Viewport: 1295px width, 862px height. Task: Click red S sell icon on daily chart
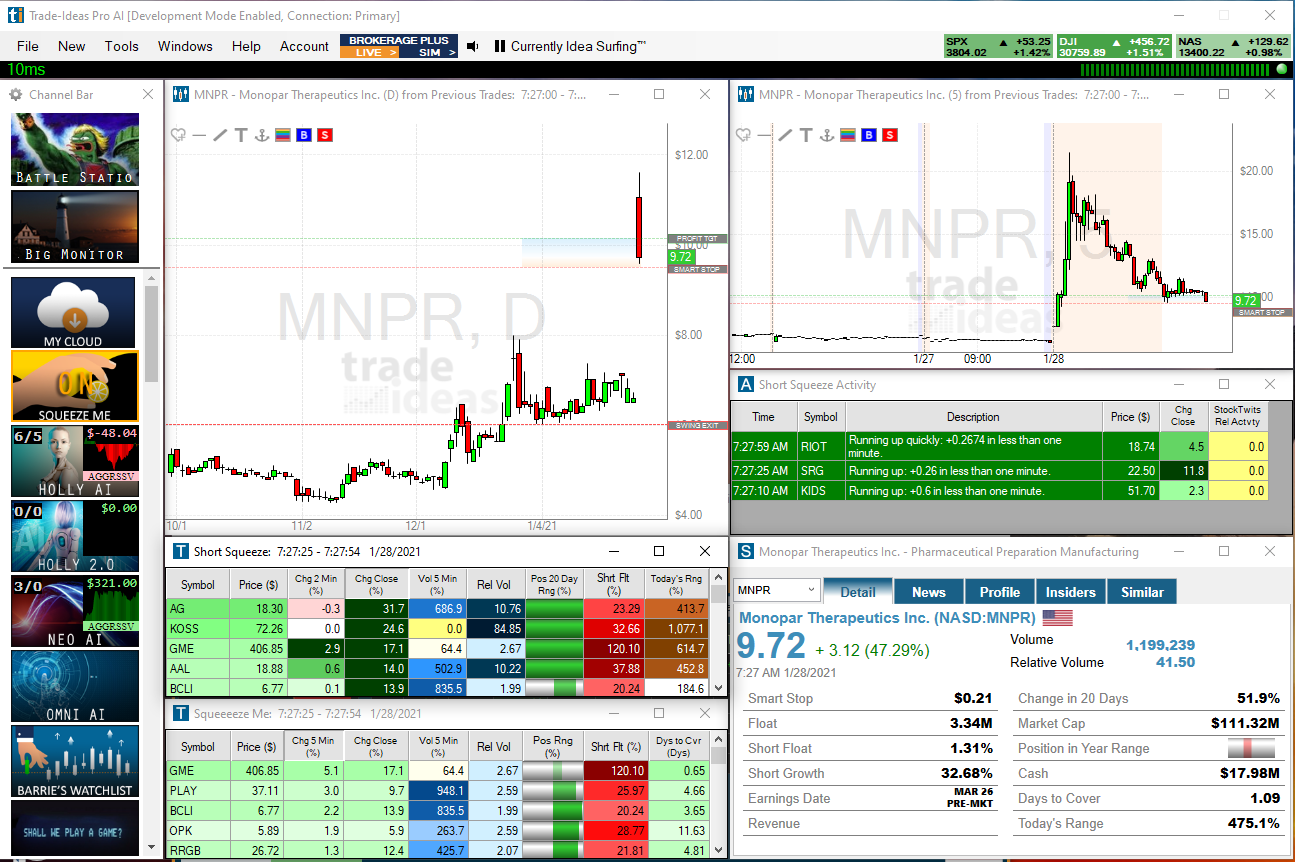pyautogui.click(x=325, y=135)
